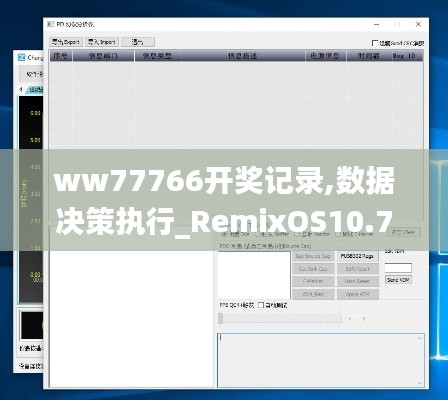448x400 pixels.
Task: Select the Sink mode radio button
Action: (224, 234)
